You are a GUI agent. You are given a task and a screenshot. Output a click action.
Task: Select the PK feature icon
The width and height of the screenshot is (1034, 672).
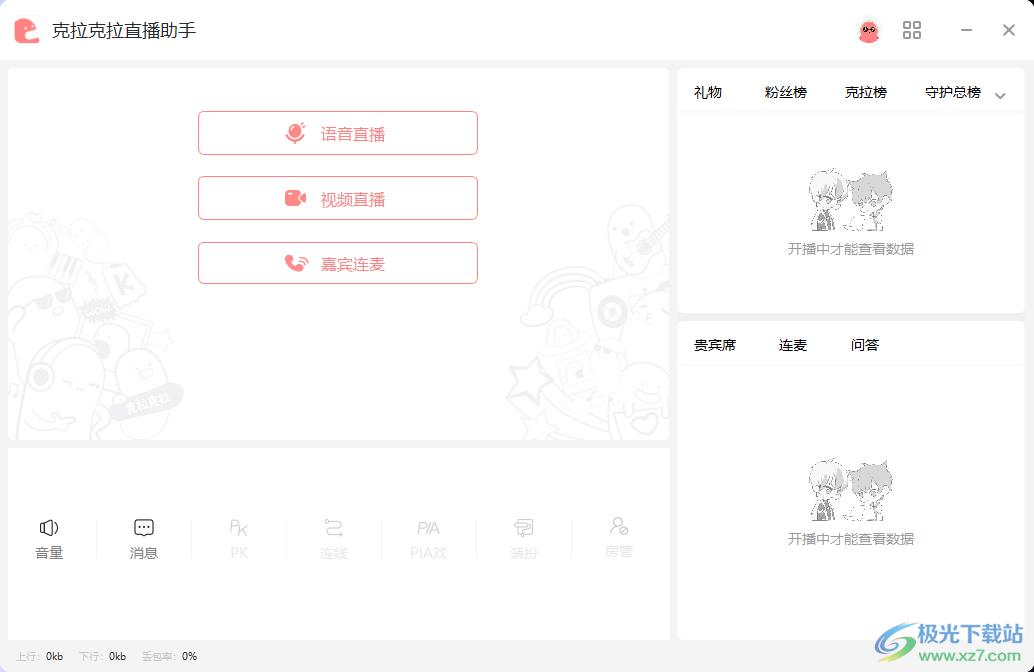[x=237, y=538]
